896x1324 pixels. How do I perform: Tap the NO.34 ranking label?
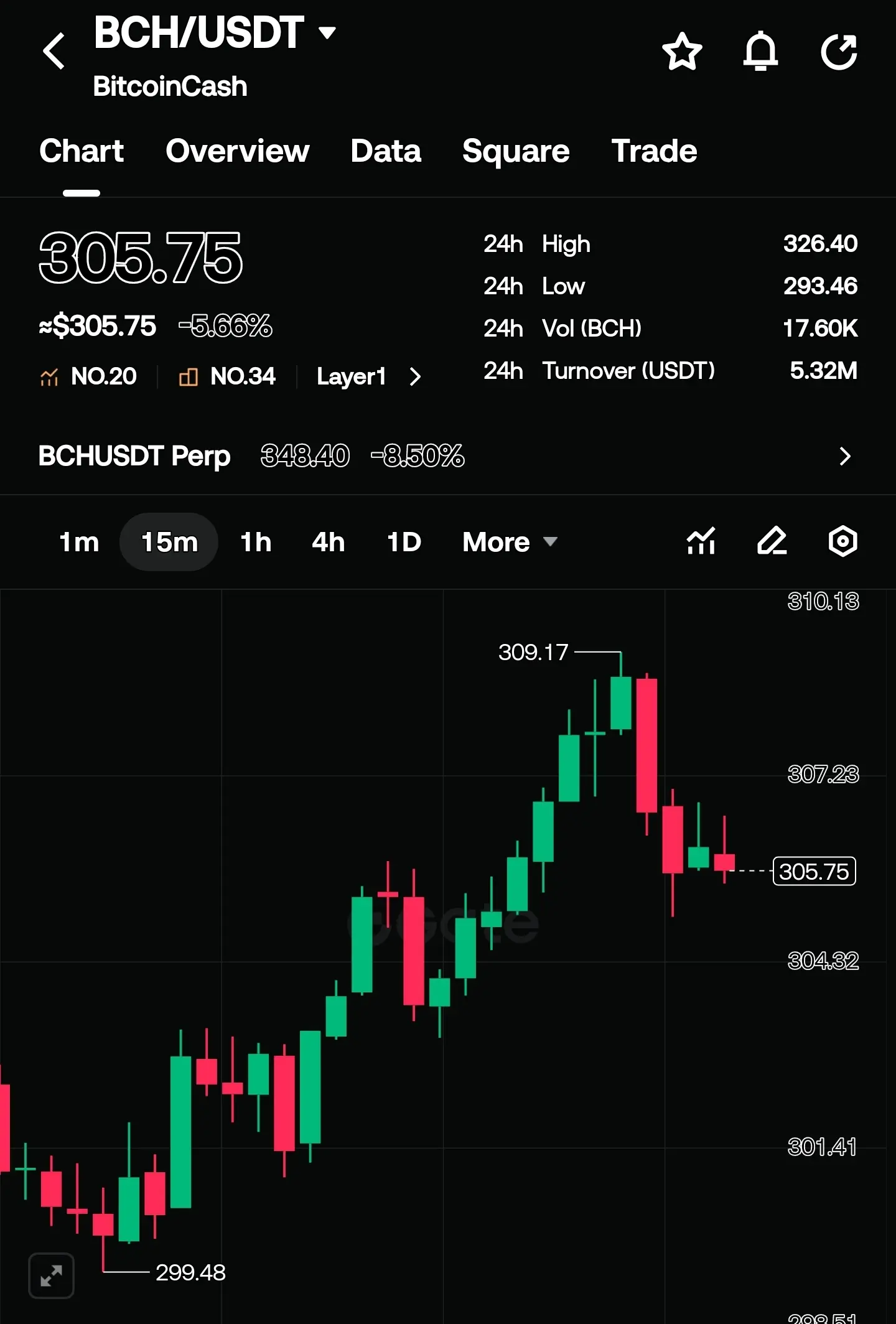(243, 376)
